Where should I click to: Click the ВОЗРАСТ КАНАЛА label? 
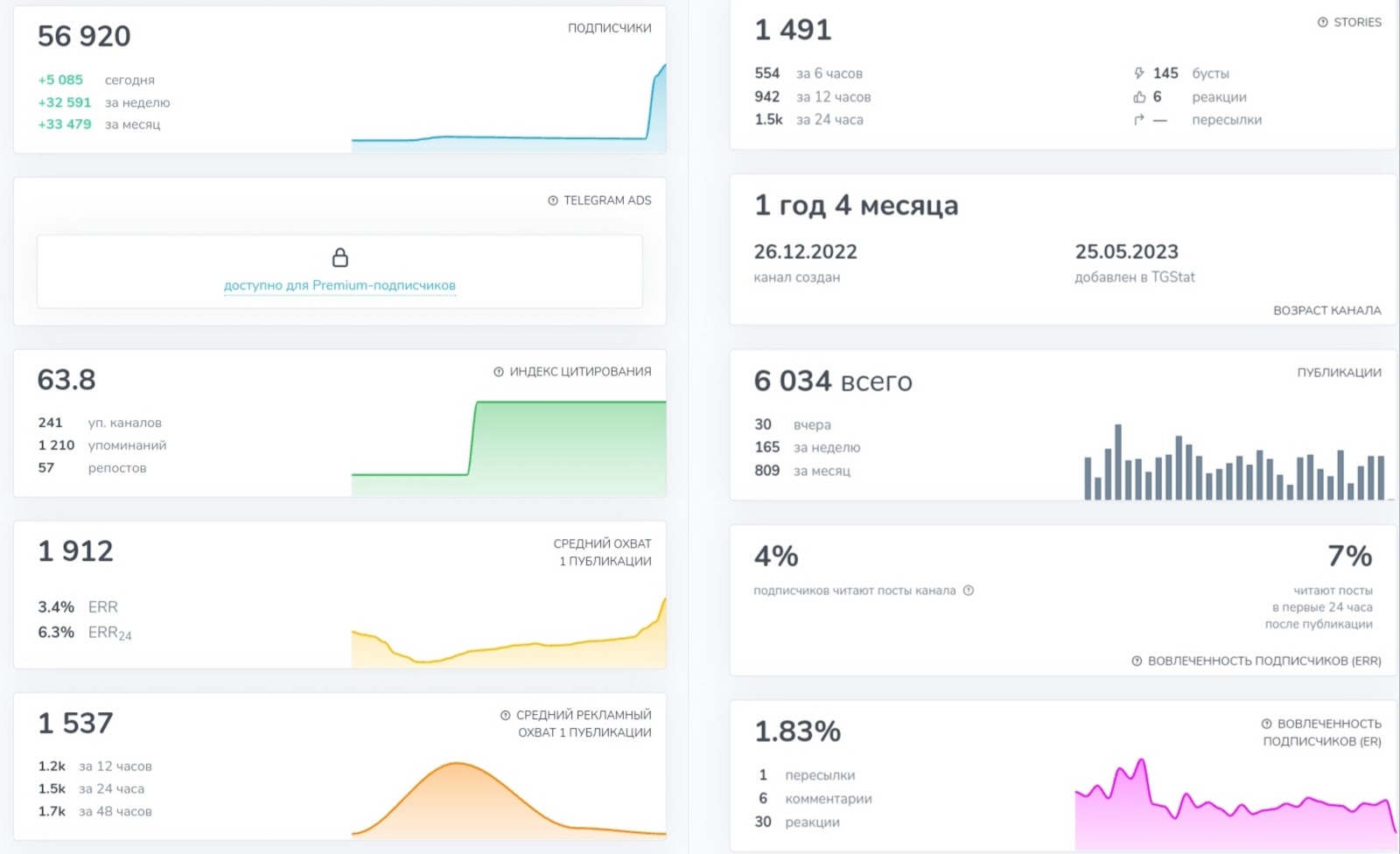[x=1326, y=311]
